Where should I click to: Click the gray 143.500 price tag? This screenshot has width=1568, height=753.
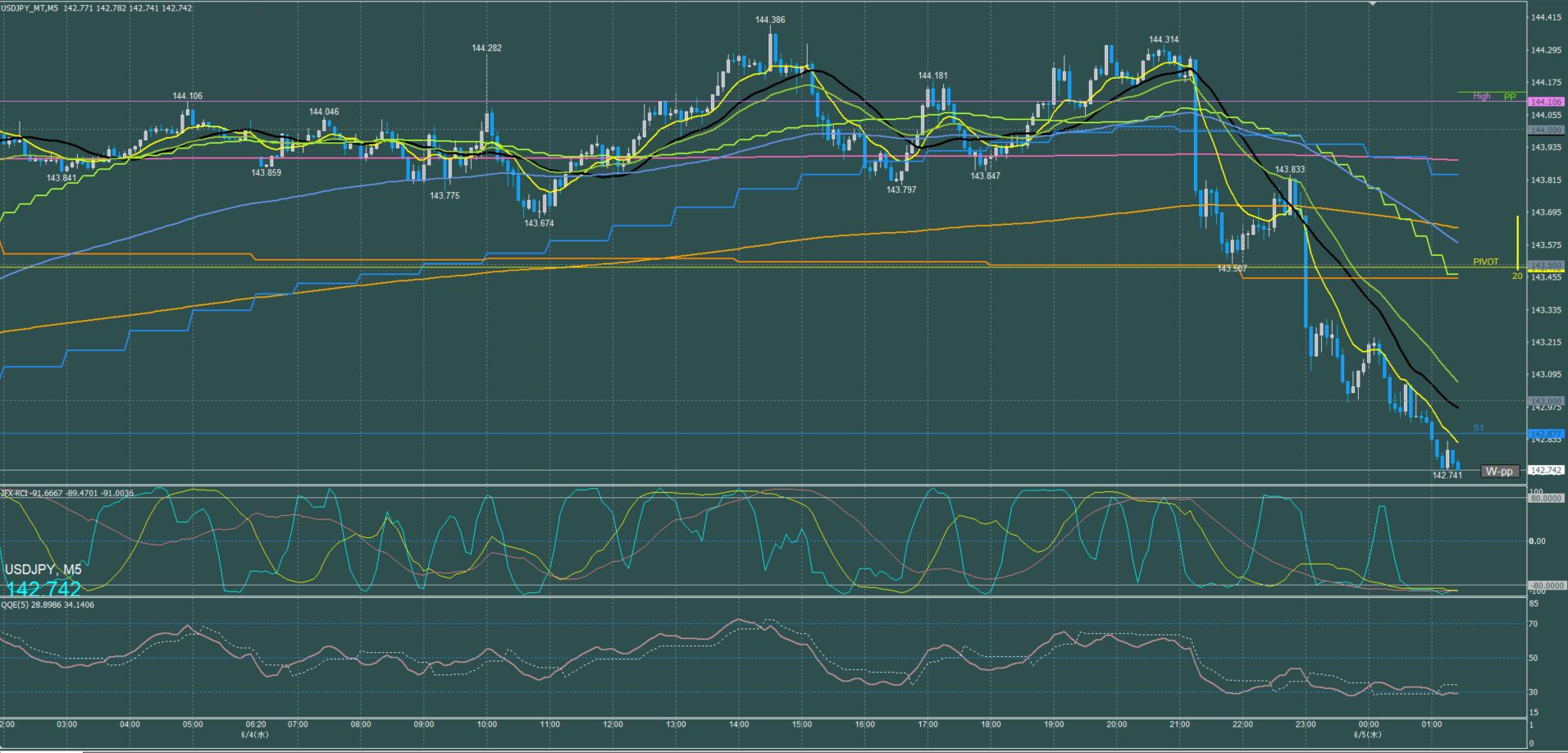click(1547, 265)
